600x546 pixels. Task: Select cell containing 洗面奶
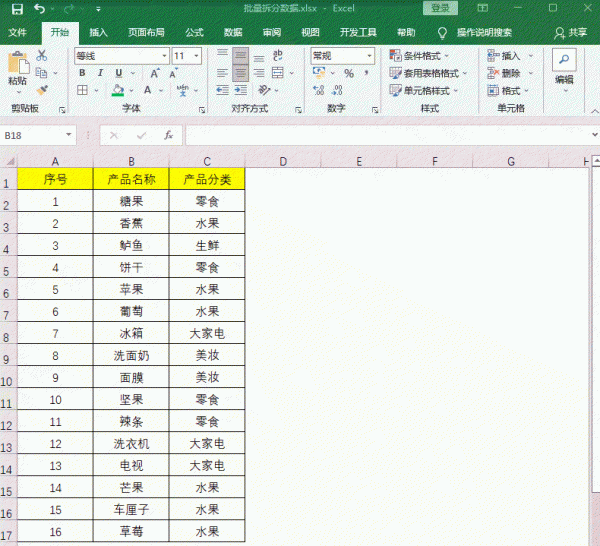click(x=131, y=356)
